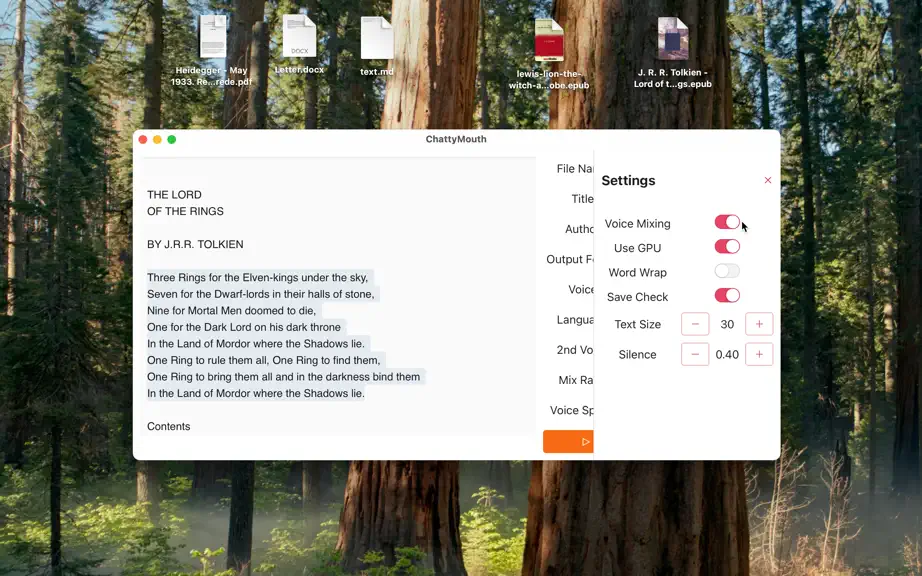Click the Use GPU label
The image size is (922, 576).
[637, 248]
